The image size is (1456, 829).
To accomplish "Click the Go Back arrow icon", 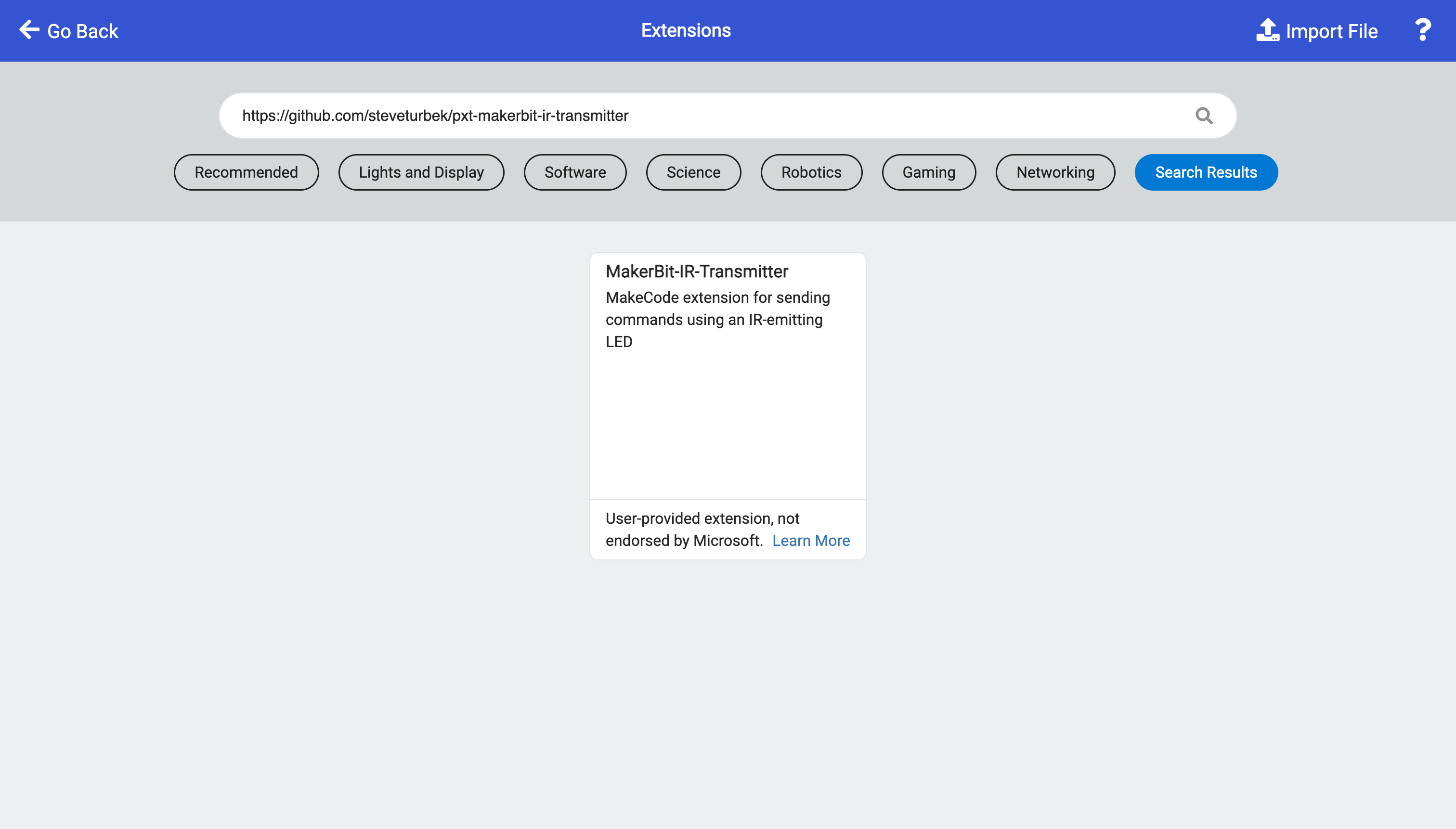I will pos(29,30).
